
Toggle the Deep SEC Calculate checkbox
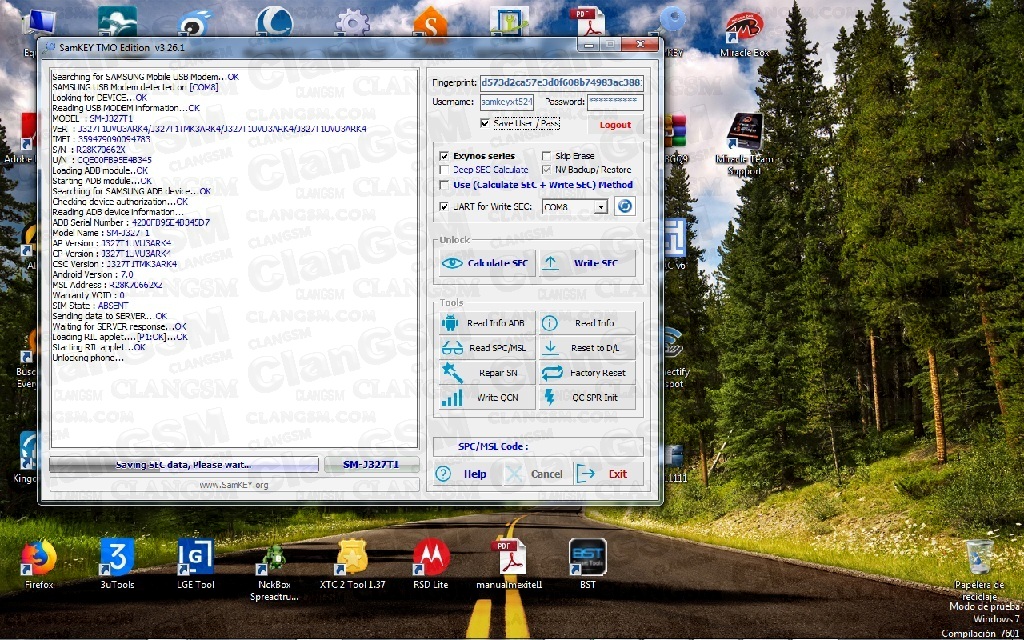pos(444,170)
